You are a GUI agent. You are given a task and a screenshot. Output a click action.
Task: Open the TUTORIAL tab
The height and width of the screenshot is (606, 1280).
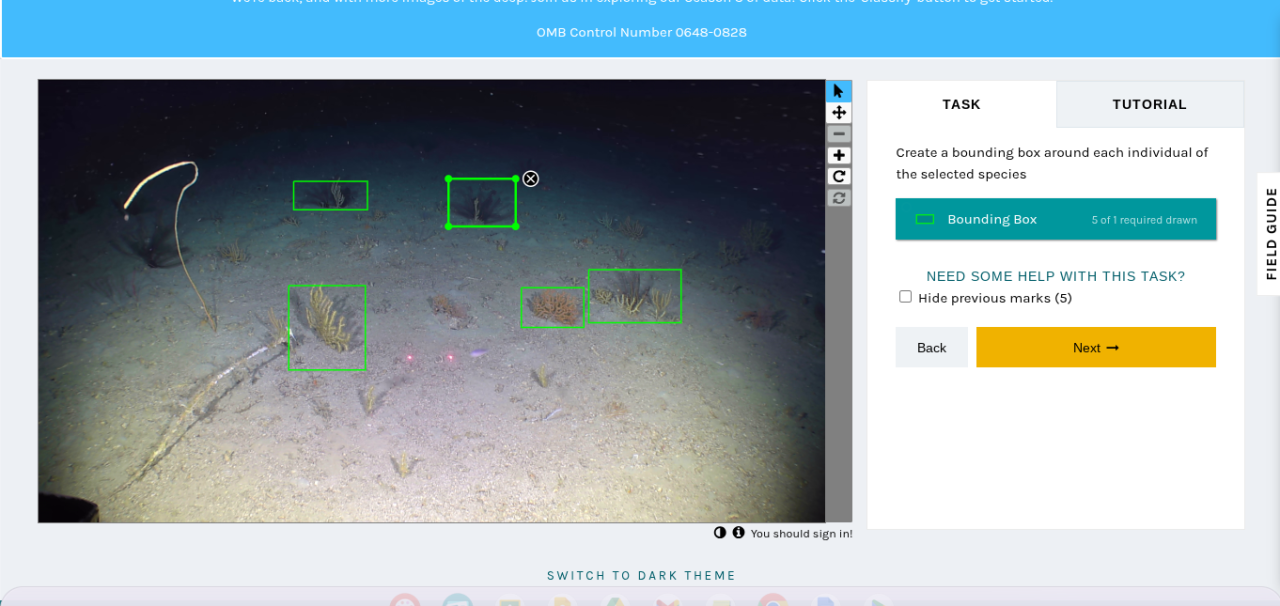pos(1149,104)
